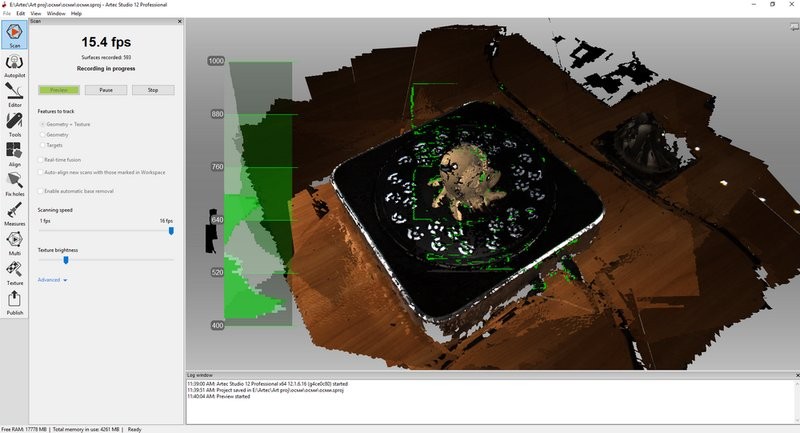Image resolution: width=800 pixels, height=433 pixels.
Task: Click the Stop button
Action: (x=153, y=90)
